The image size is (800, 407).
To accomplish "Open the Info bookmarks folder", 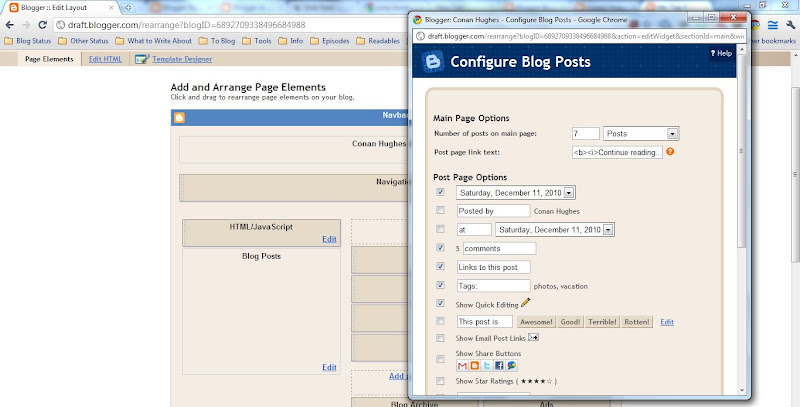I will point(291,41).
